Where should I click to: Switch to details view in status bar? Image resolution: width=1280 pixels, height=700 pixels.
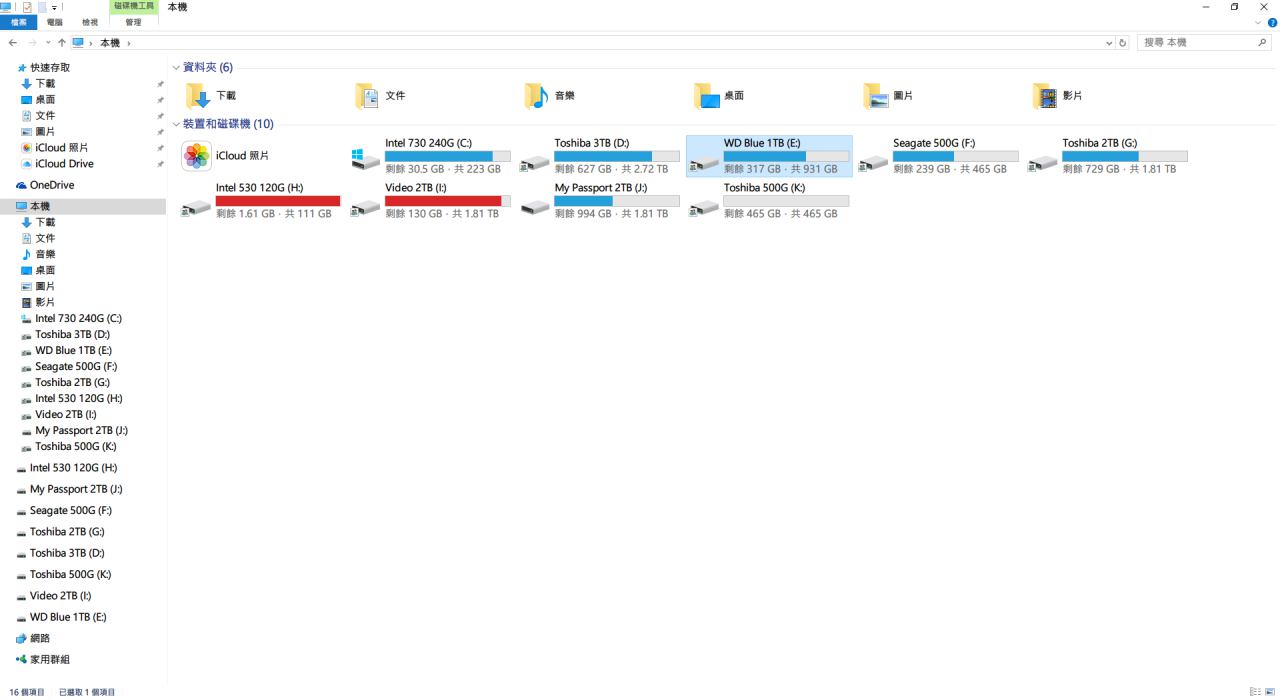coord(1255,692)
